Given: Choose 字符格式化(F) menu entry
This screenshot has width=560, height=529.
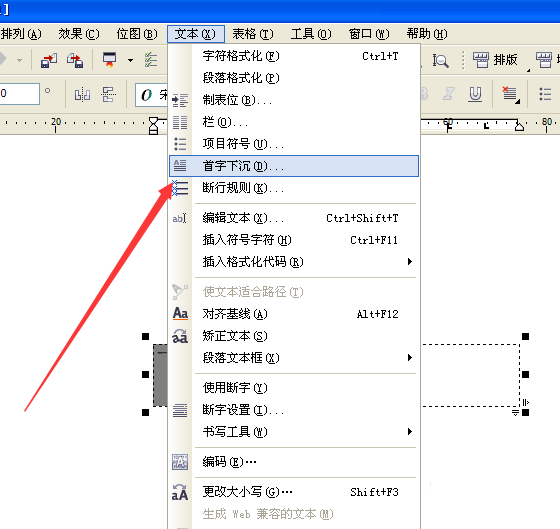Looking at the screenshot, I should (x=294, y=56).
